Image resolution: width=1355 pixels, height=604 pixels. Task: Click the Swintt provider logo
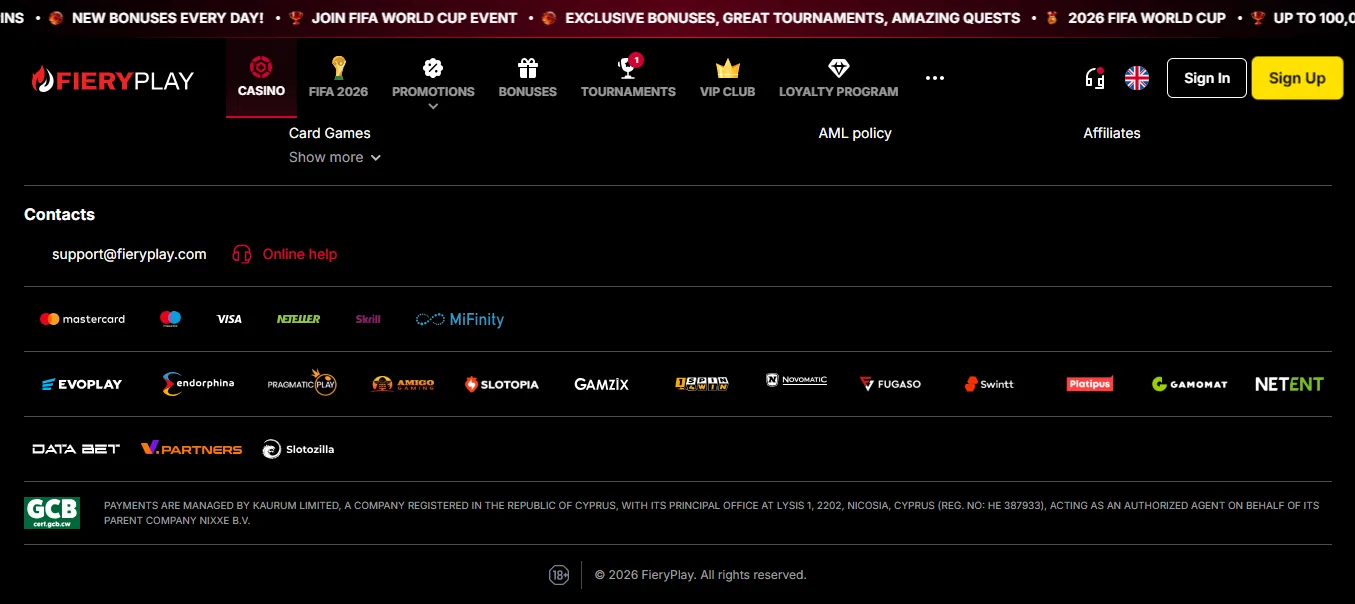pyautogui.click(x=989, y=384)
